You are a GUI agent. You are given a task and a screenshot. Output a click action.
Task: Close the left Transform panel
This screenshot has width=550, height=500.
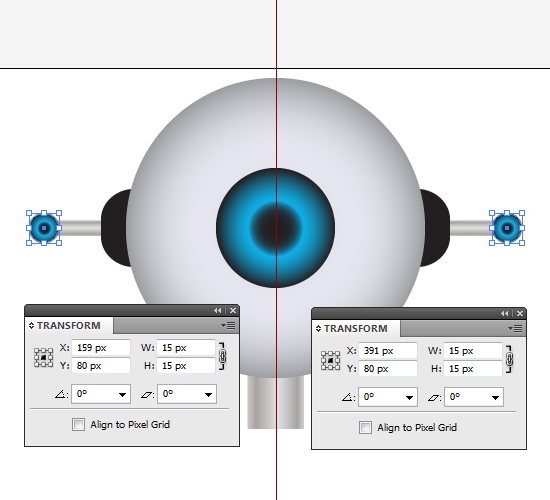[x=233, y=311]
